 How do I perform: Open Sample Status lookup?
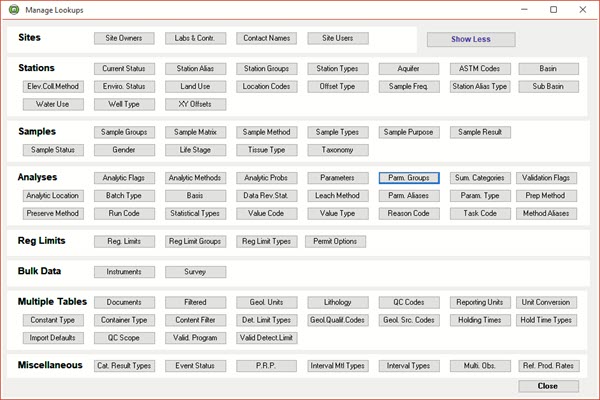click(53, 150)
